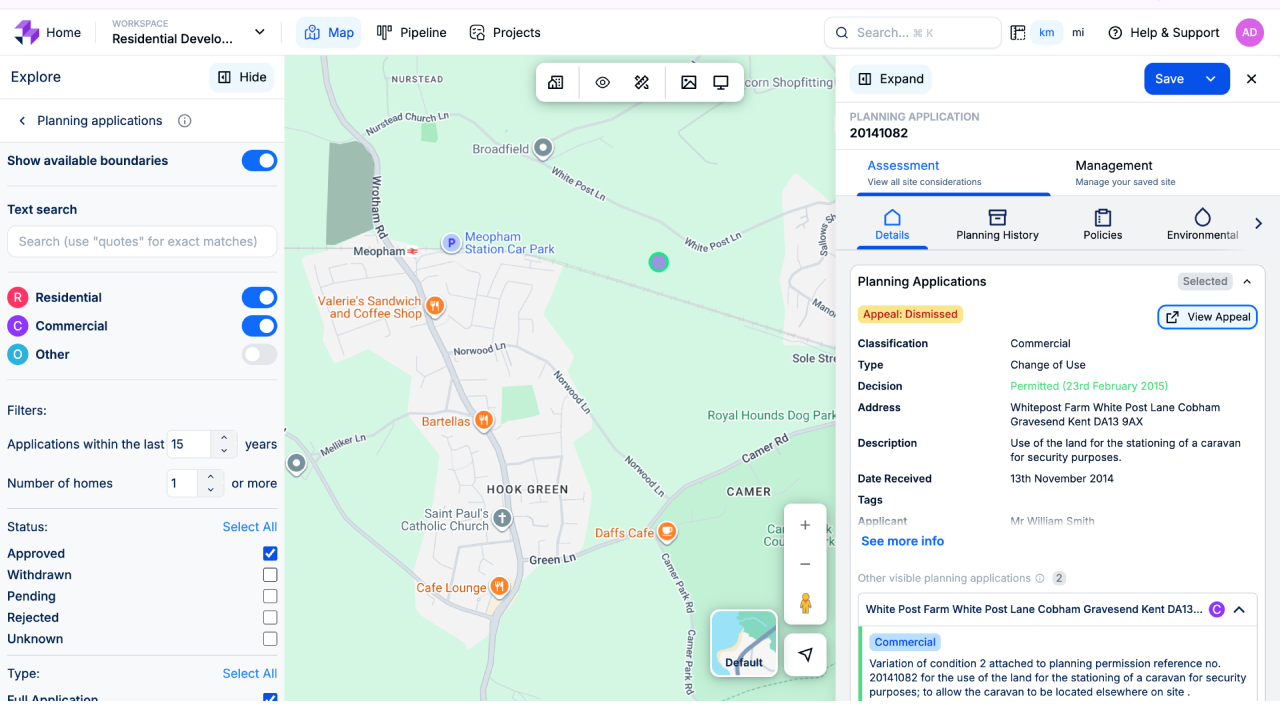Click the Street View pegman icon
This screenshot has width=1280, height=720.
(x=805, y=604)
